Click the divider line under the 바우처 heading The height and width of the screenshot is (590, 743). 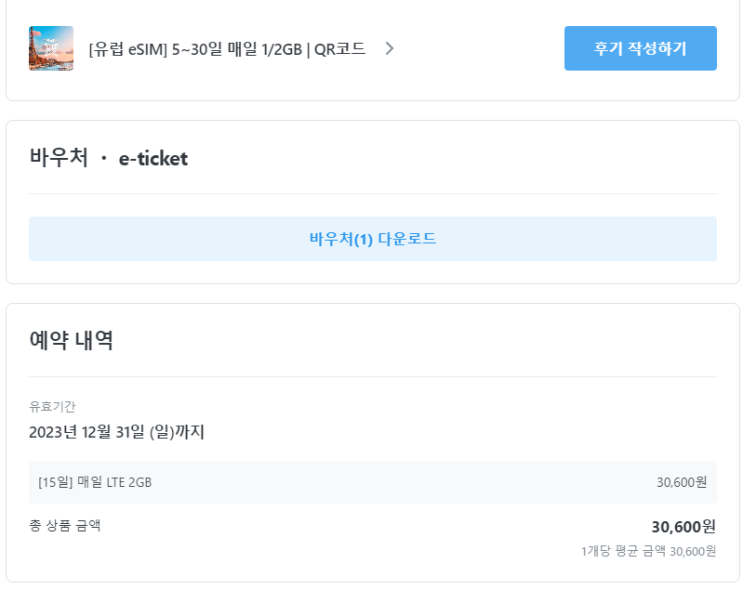(x=372, y=193)
